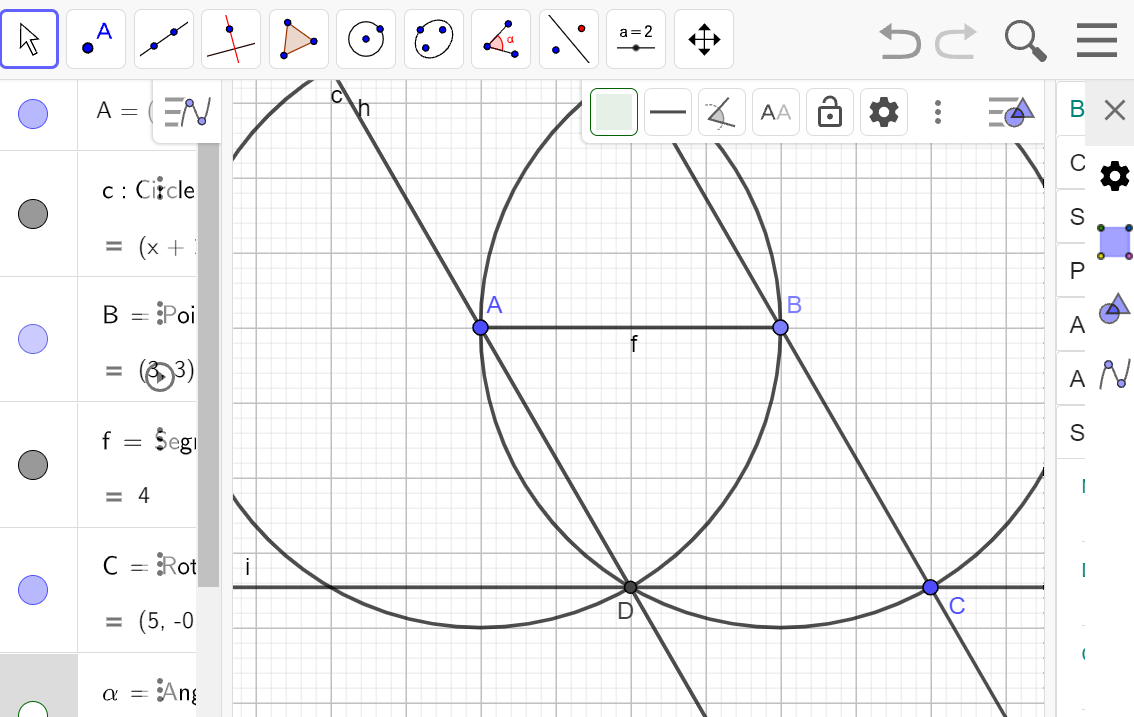Toggle visibility of angle α
The width and height of the screenshot is (1134, 717).
click(33, 709)
